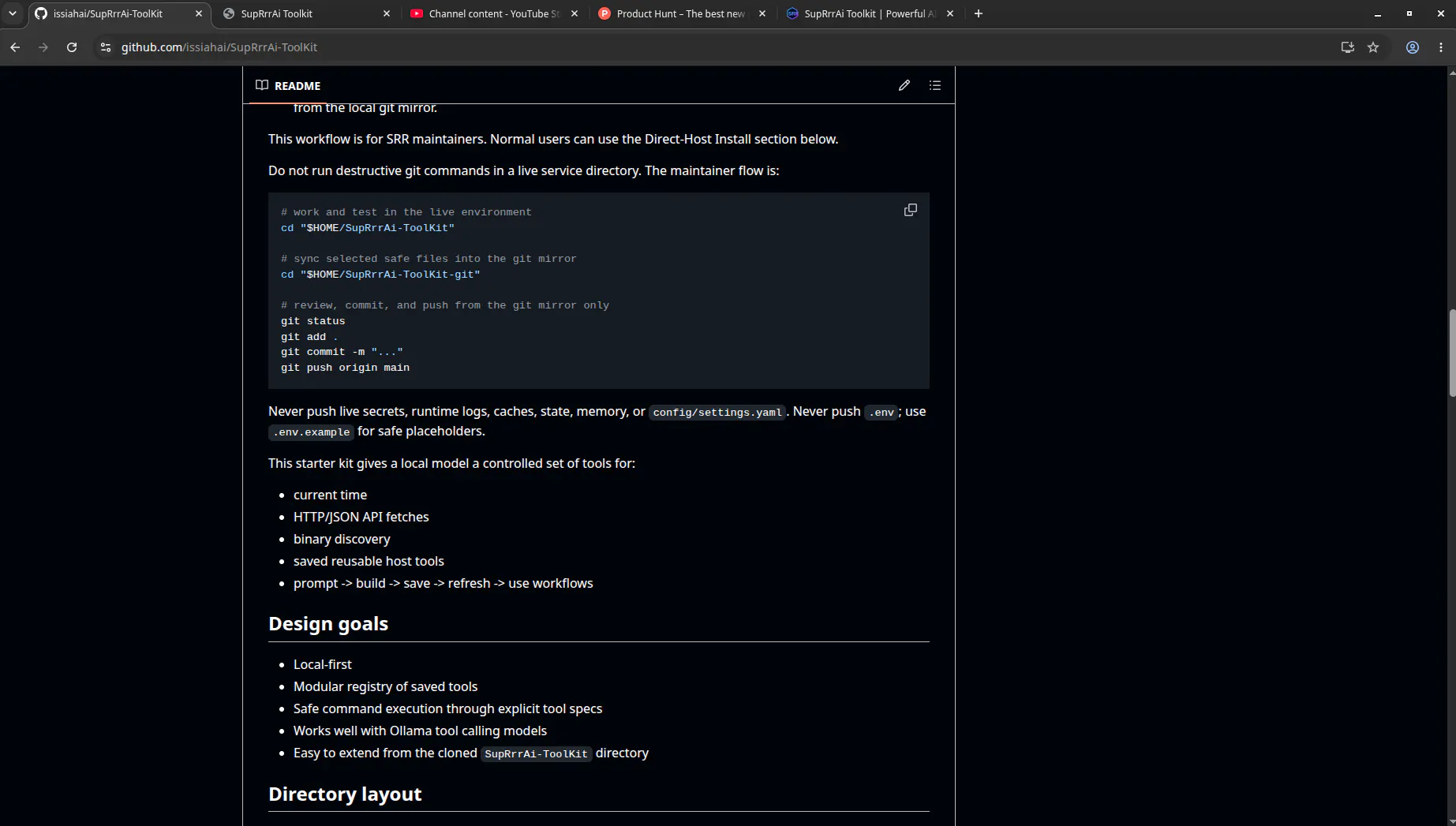
Task: Open the browser profile icon
Action: tap(1413, 47)
